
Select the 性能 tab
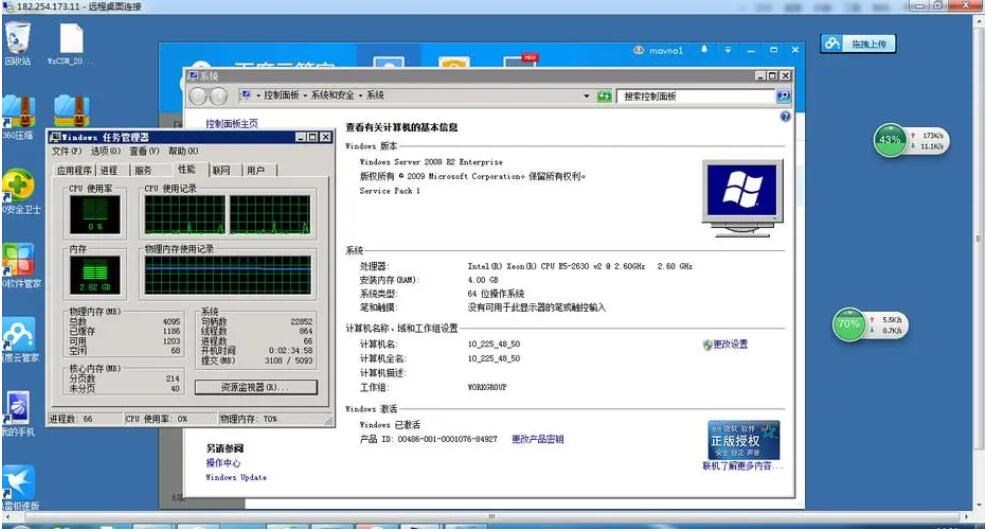click(186, 169)
